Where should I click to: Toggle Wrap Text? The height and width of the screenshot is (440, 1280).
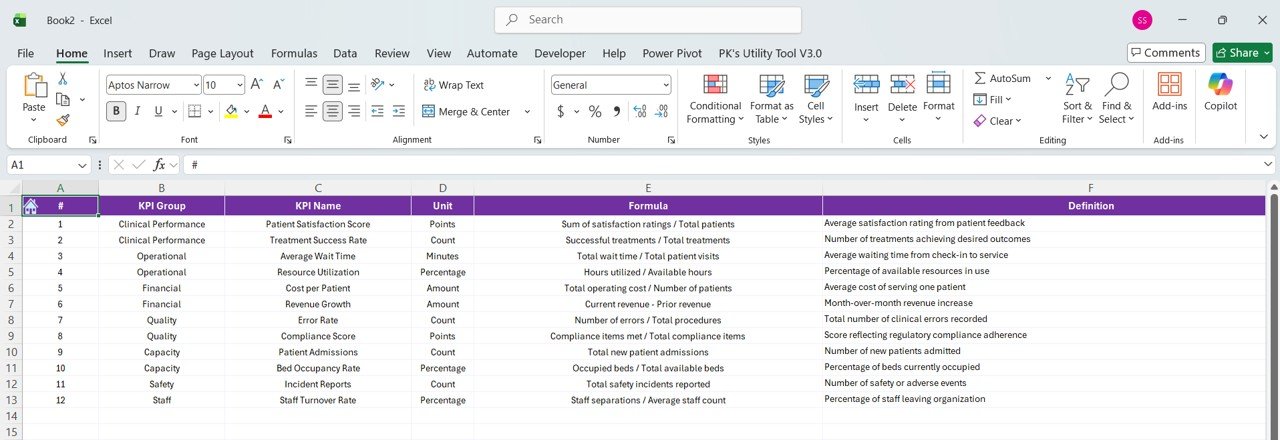[453, 85]
